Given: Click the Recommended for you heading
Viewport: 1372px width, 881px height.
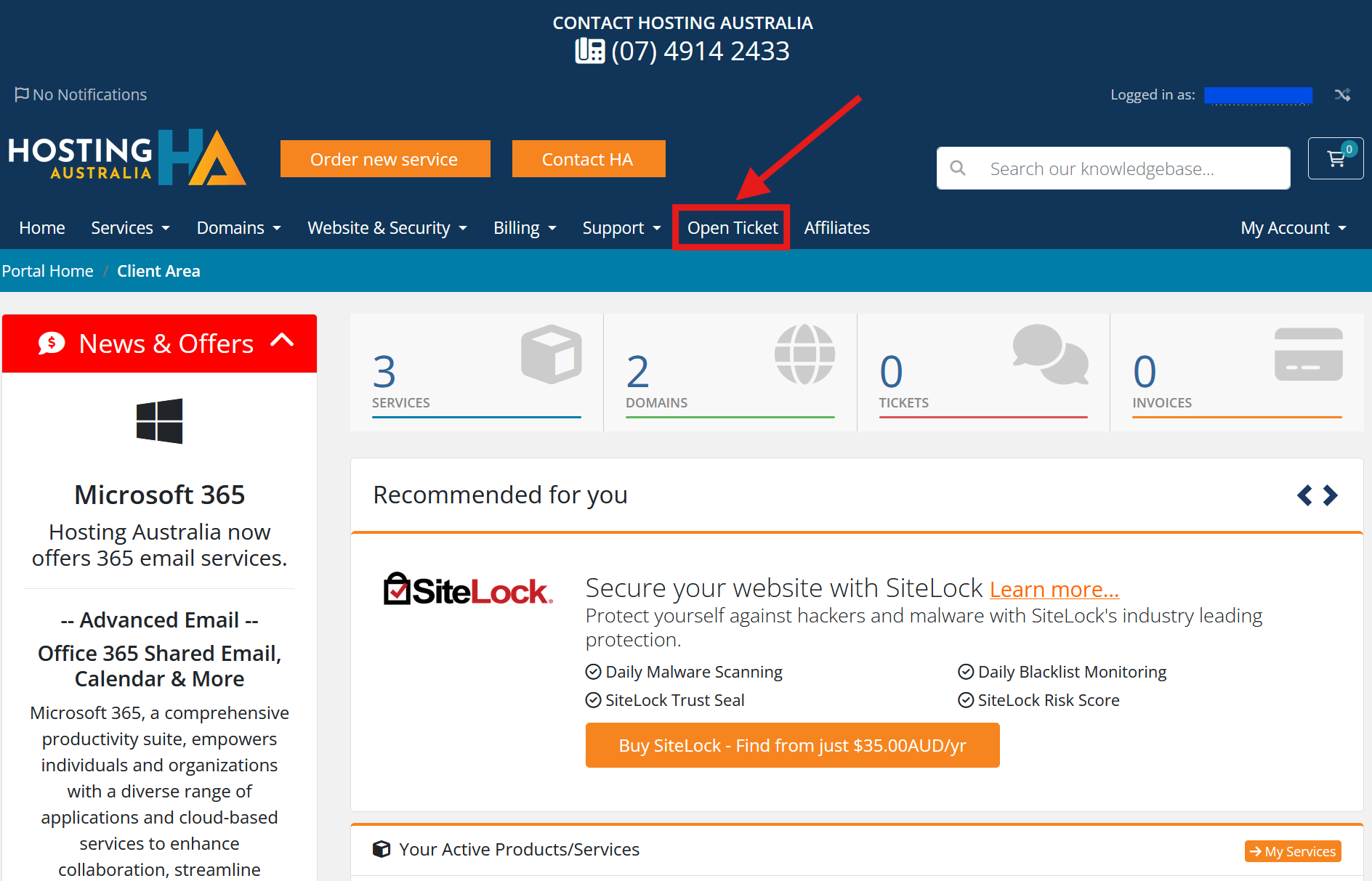Looking at the screenshot, I should tap(501, 495).
